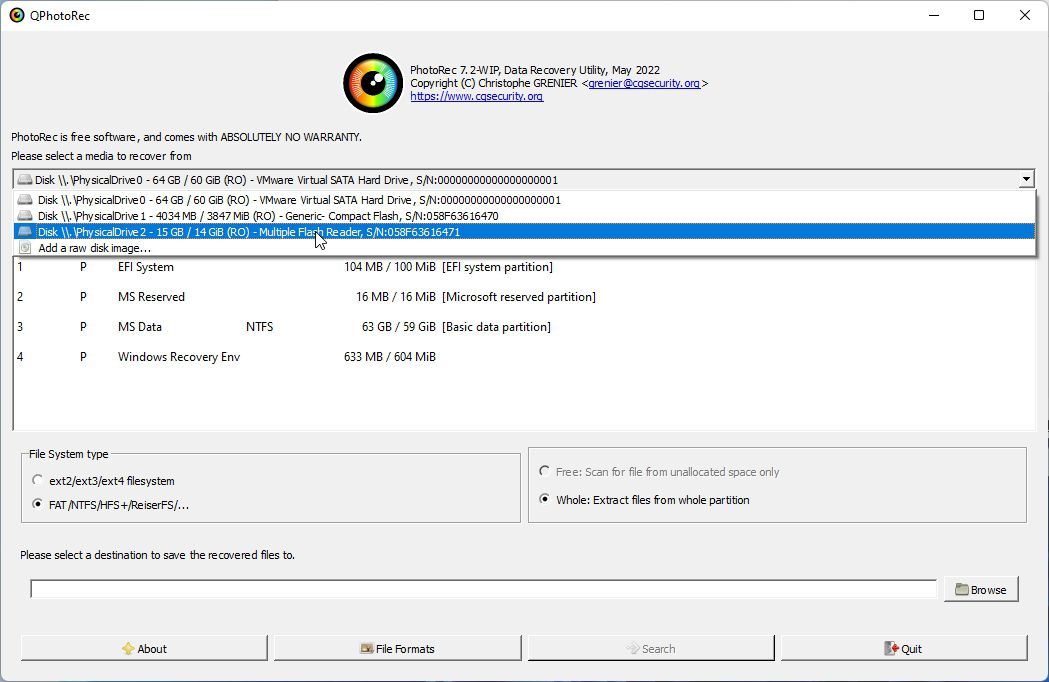Click the star icon on About button

[x=128, y=649]
